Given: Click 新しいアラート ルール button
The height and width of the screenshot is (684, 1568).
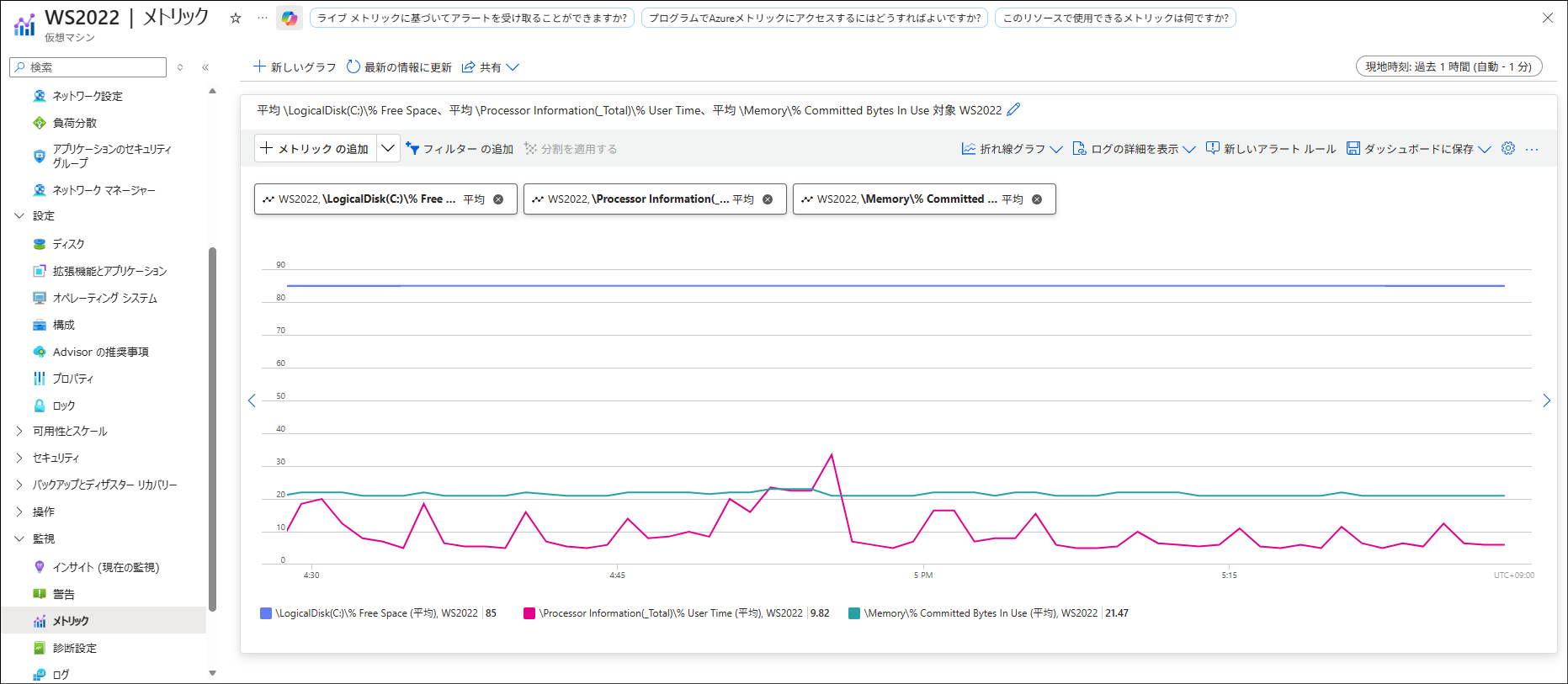Looking at the screenshot, I should 1271,149.
